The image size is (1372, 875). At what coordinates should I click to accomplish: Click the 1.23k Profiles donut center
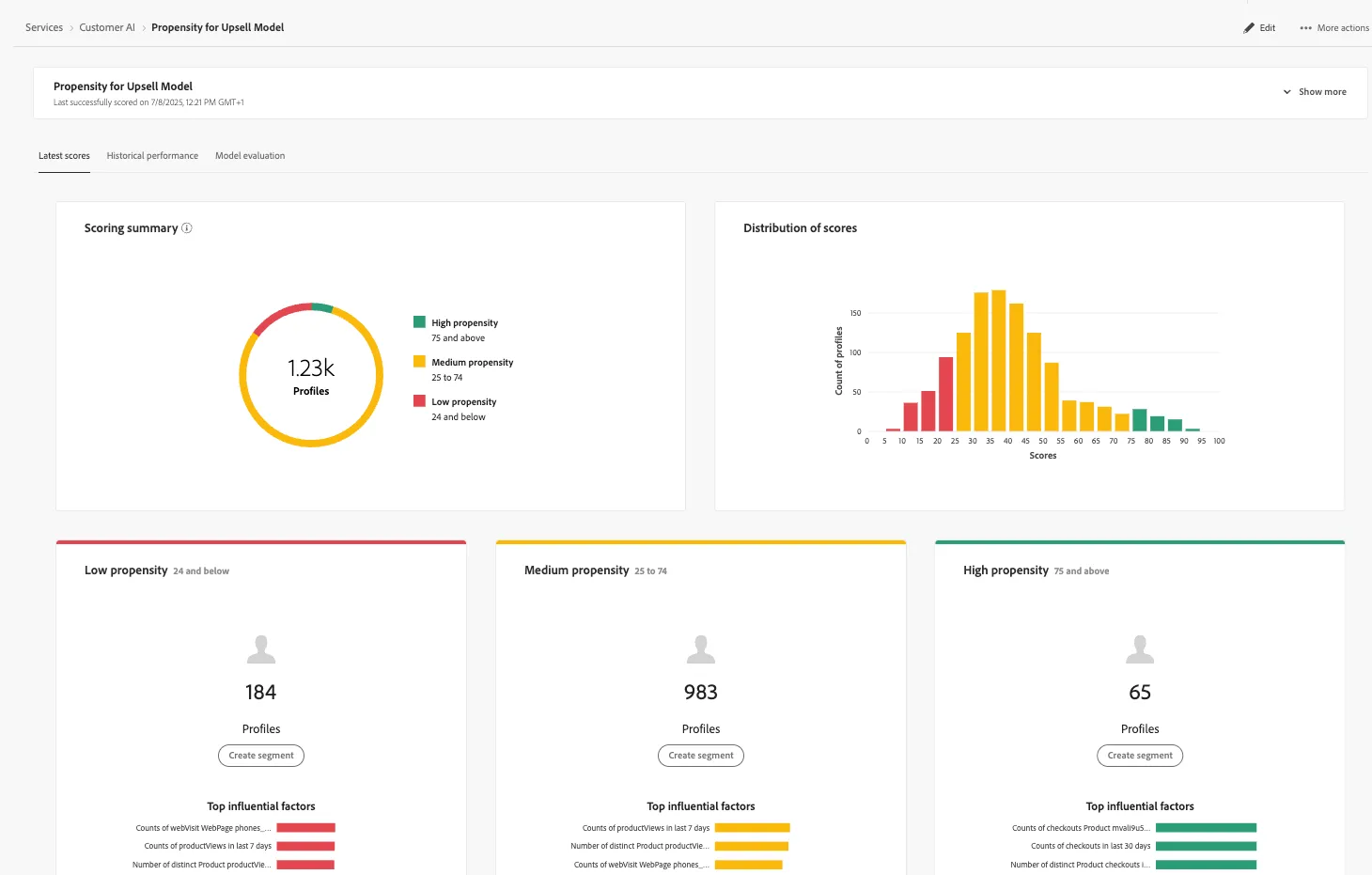tap(311, 375)
